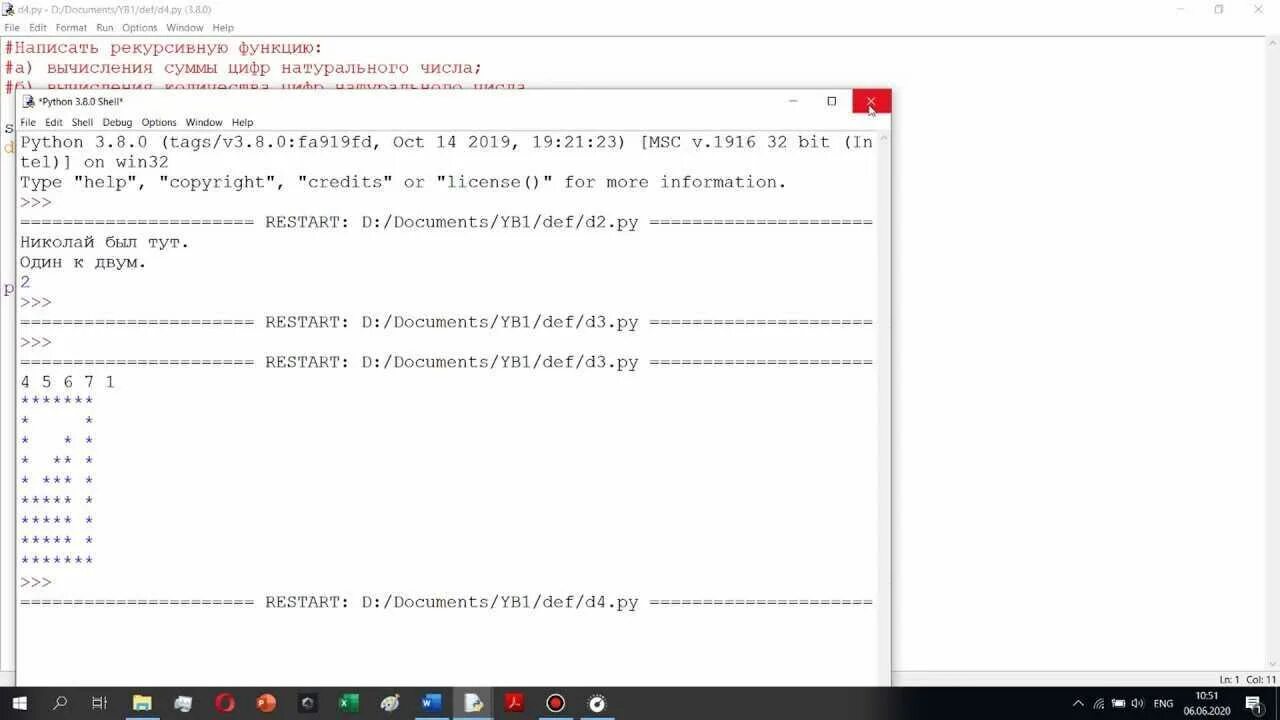Open Excel from taskbar
This screenshot has height=720, width=1280.
348,703
